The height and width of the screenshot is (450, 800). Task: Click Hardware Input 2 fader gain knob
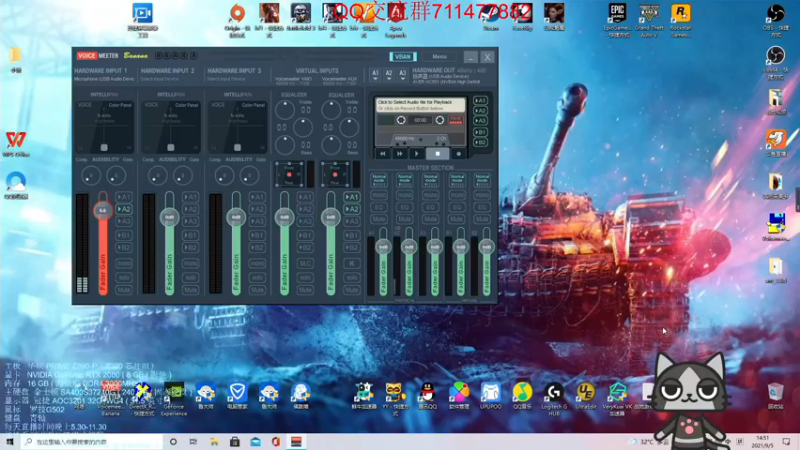[169, 217]
